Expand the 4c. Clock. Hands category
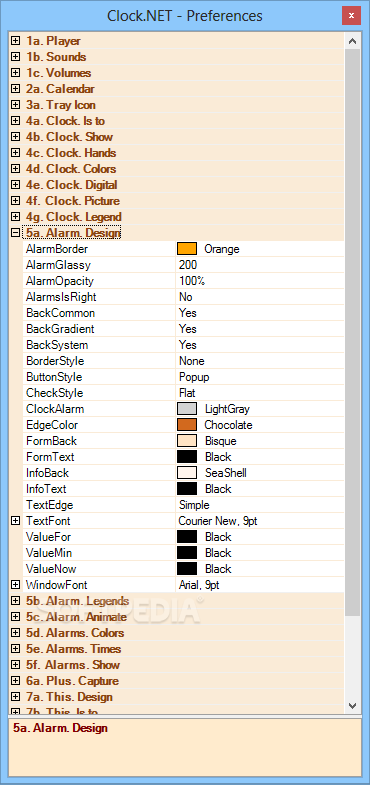This screenshot has height=785, width=370. (16, 153)
